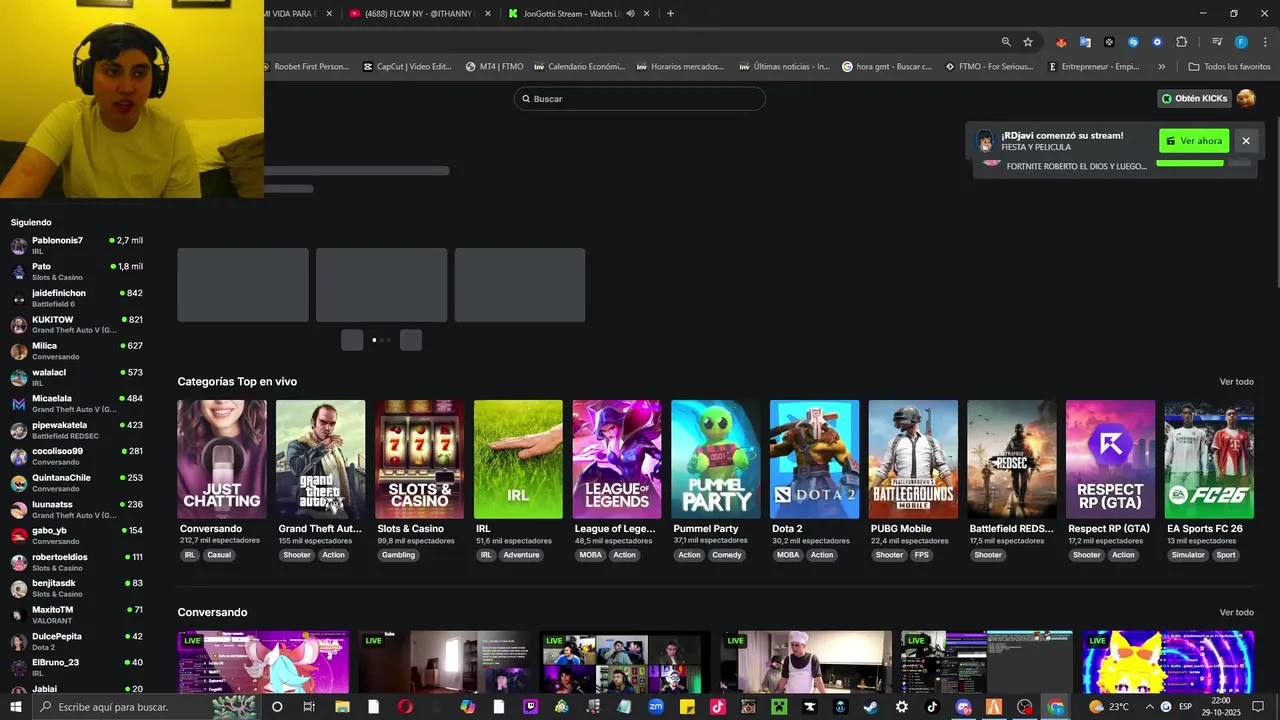Open the media control icon in Chrome toolbar
Screen dimensions: 1280x720
[x=1216, y=42]
